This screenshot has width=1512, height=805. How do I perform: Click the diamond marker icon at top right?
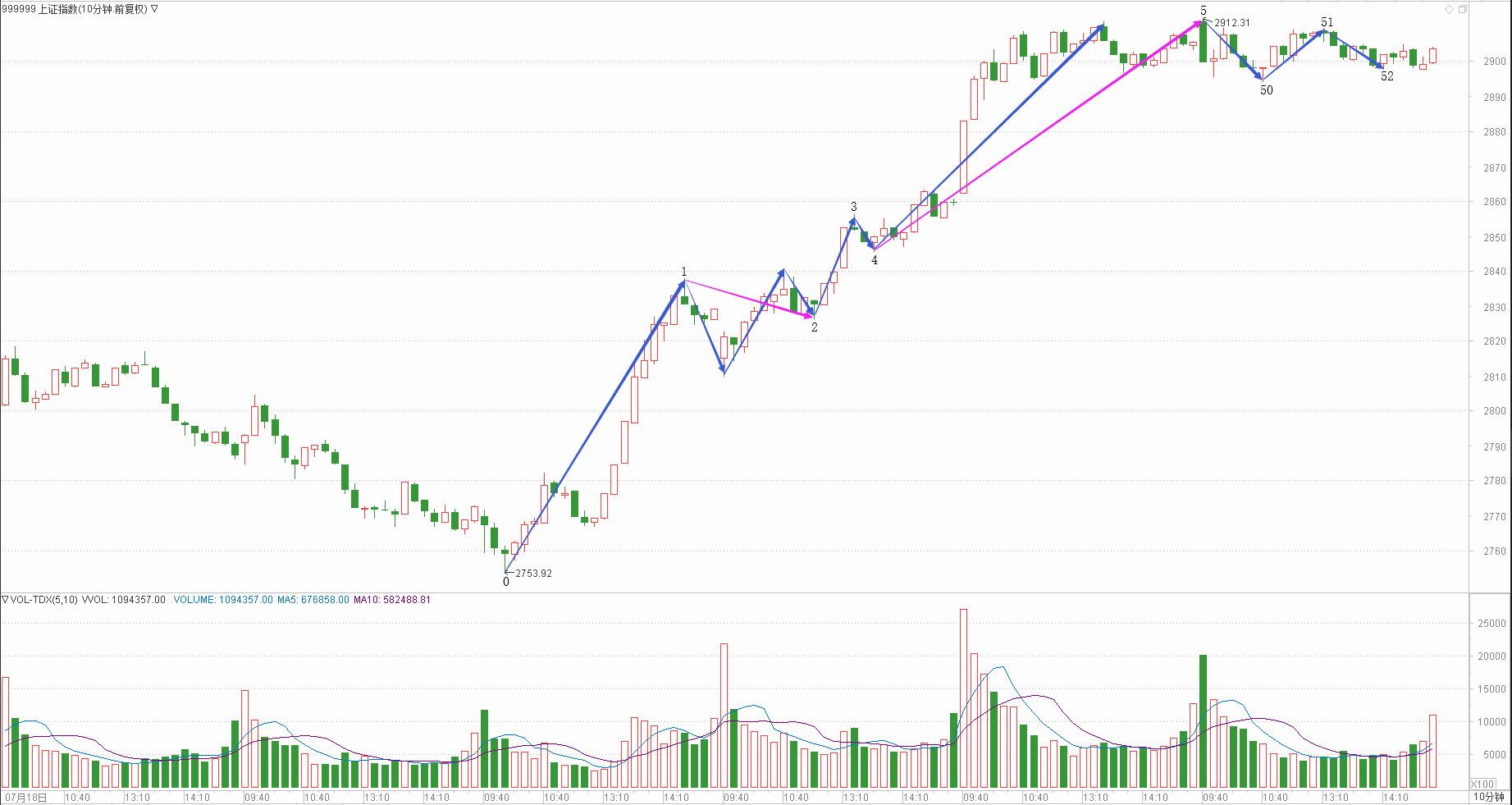[x=1449, y=9]
